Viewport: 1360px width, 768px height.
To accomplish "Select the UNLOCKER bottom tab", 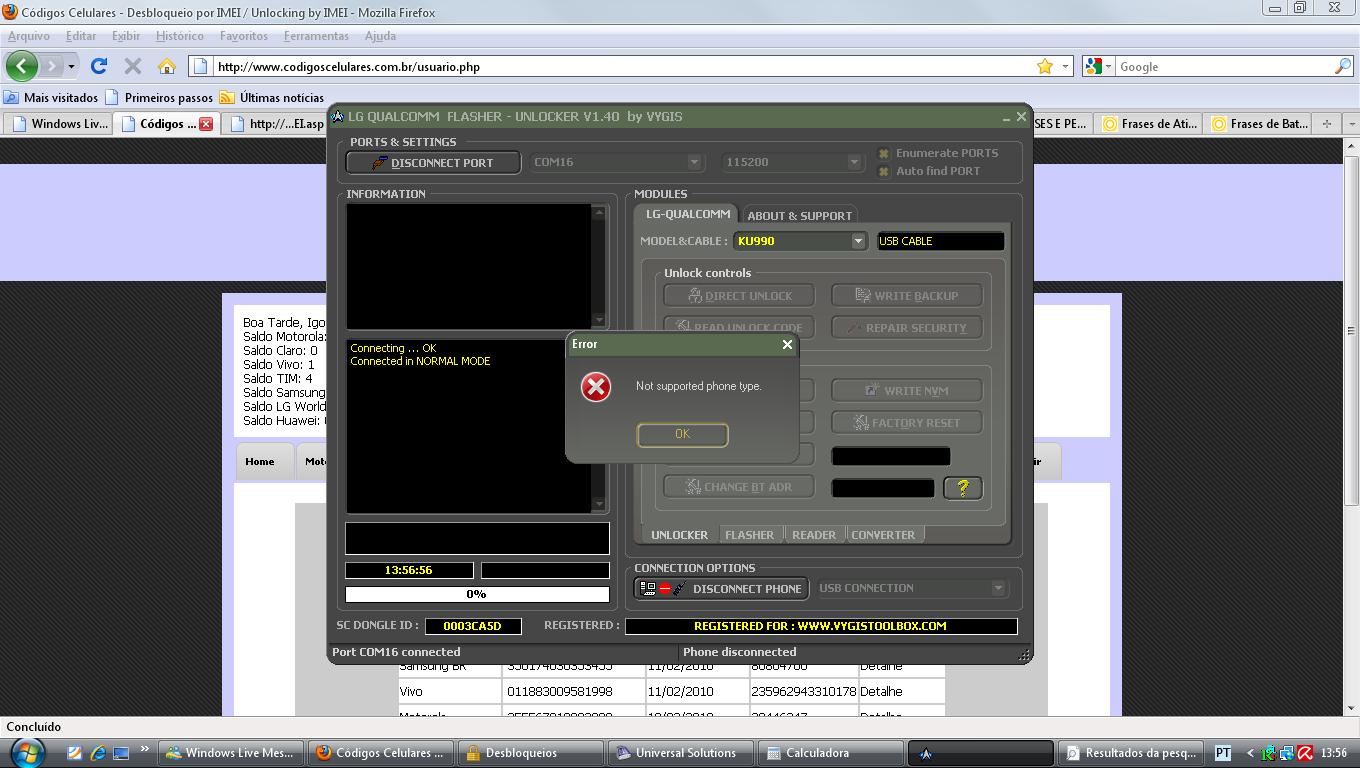I will (x=679, y=535).
